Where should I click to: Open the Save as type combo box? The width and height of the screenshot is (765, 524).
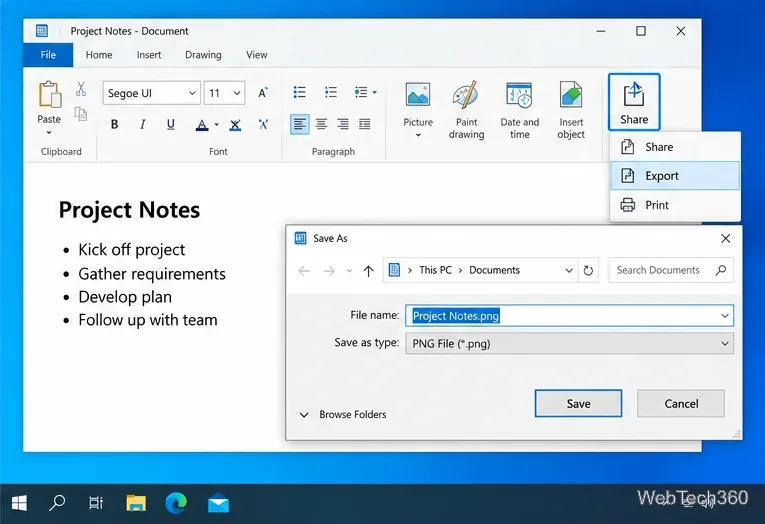[569, 343]
